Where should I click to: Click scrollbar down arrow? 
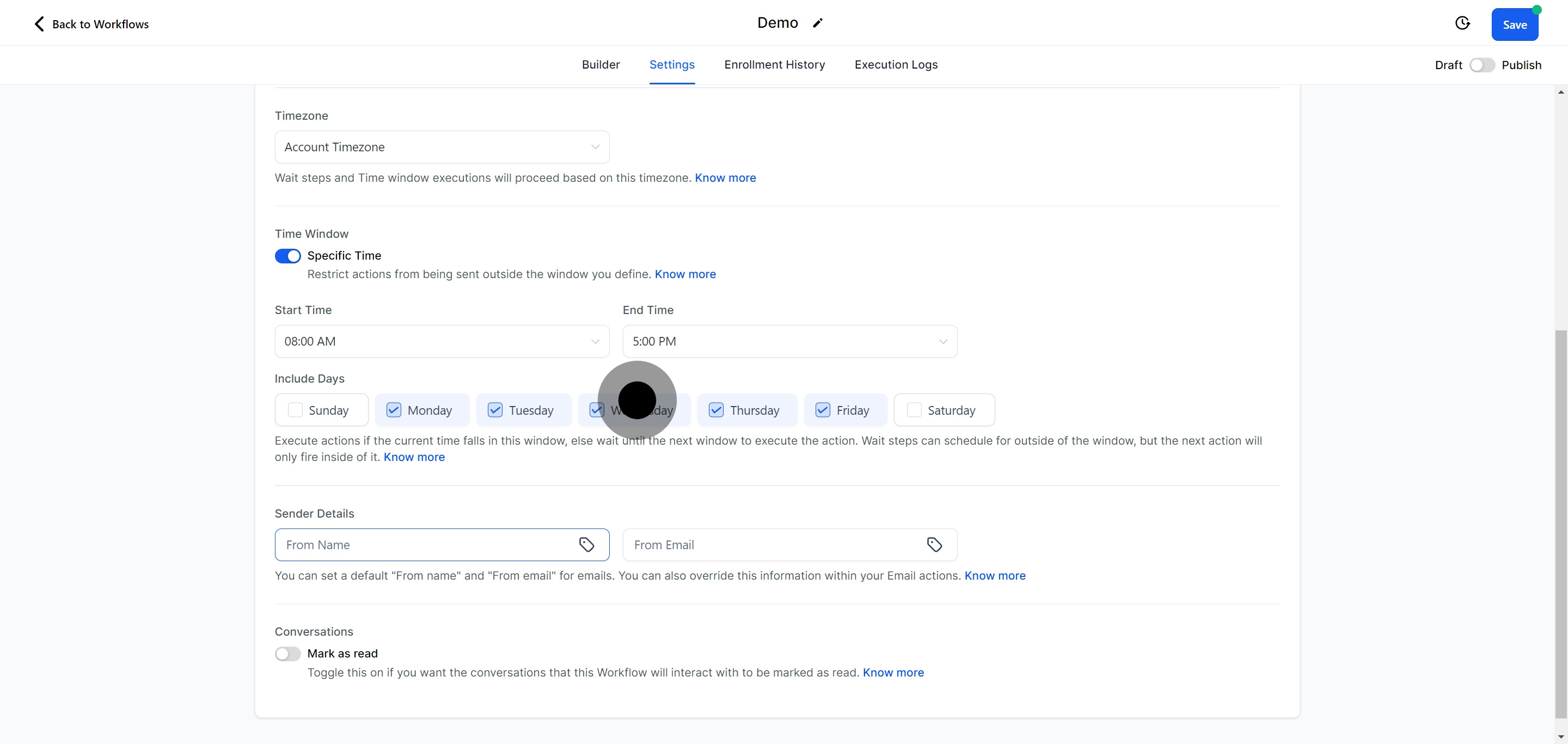pyautogui.click(x=1561, y=736)
